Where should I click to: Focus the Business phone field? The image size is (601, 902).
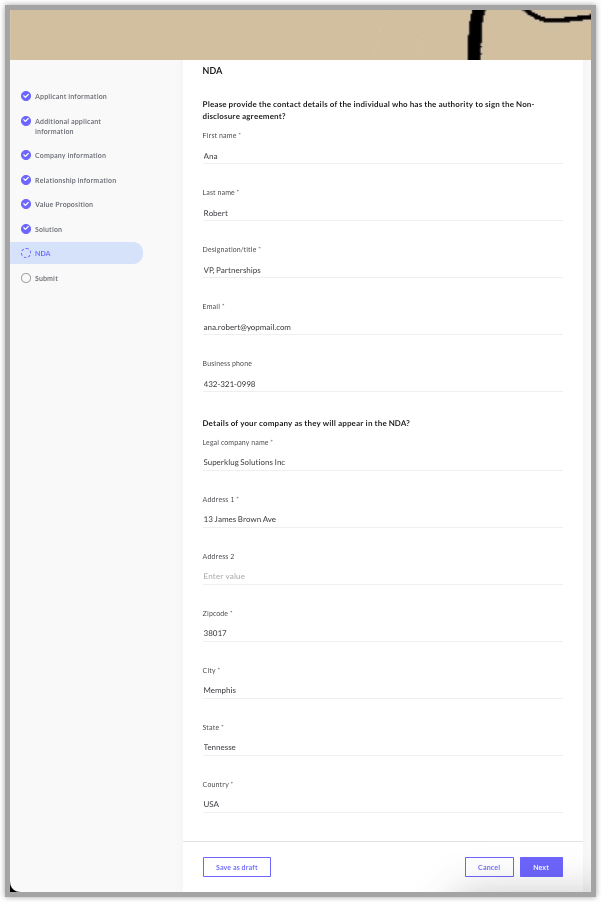pos(382,384)
